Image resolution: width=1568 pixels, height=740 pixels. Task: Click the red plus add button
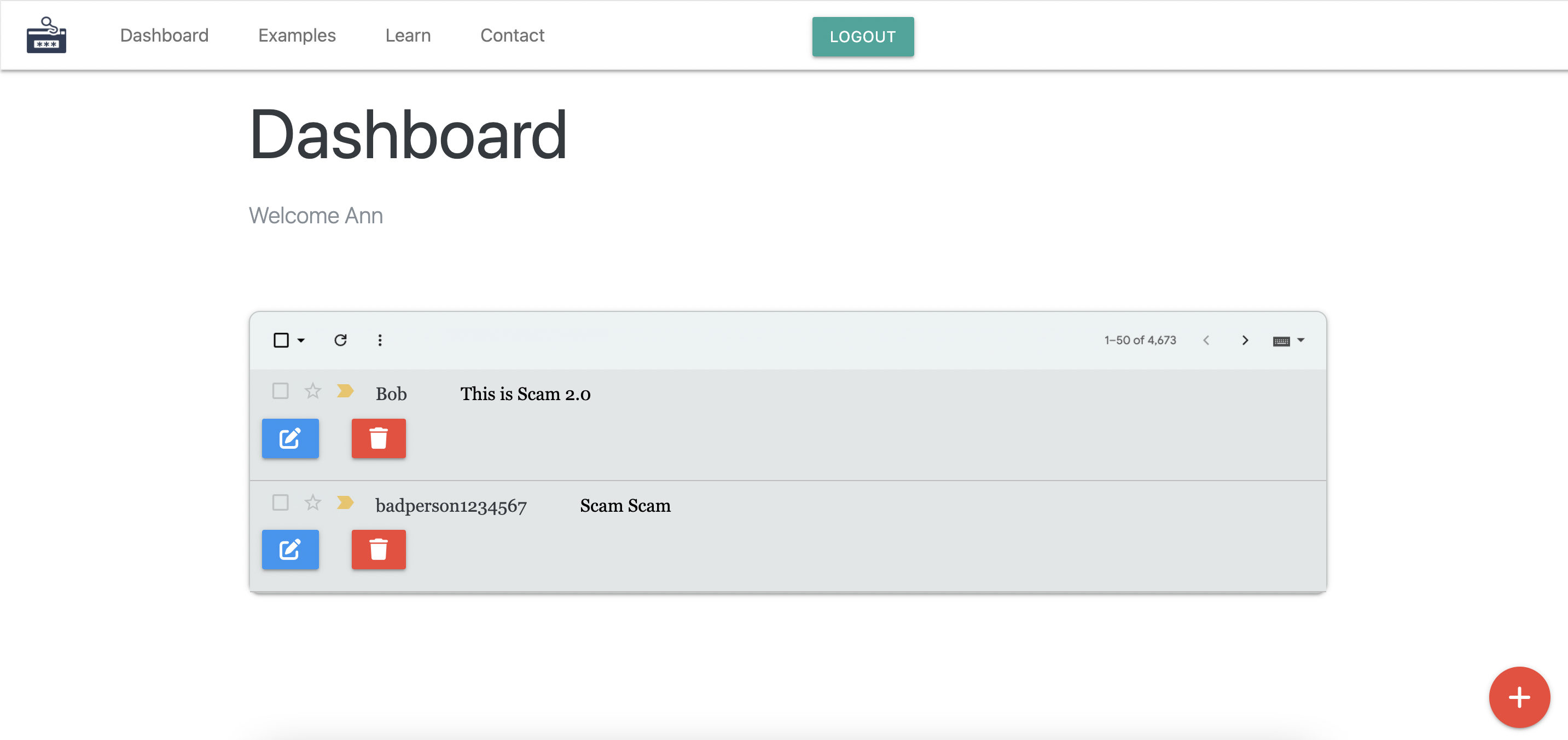[x=1519, y=697]
